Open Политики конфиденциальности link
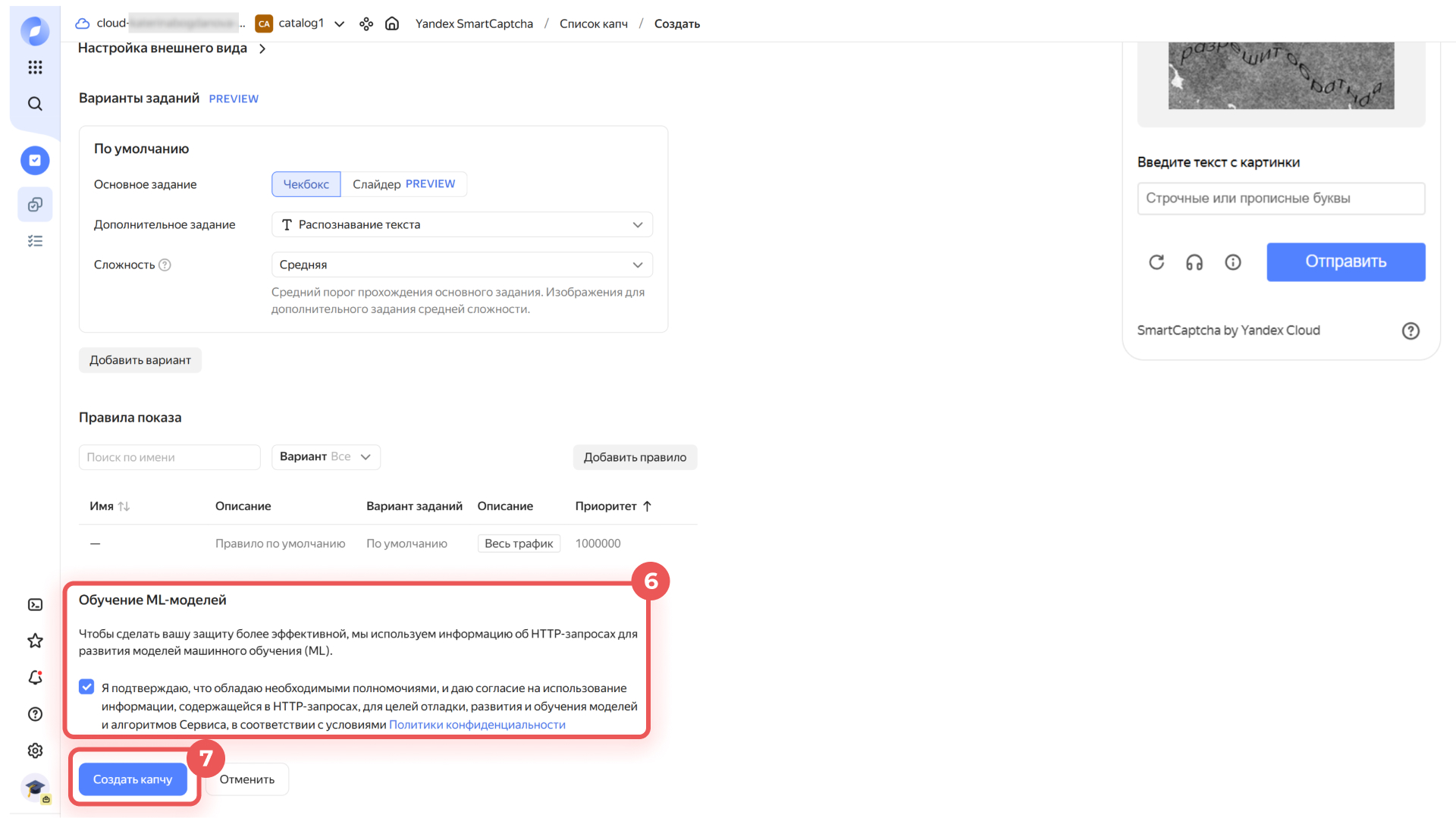Image resolution: width=1456 pixels, height=818 pixels. pos(477,725)
